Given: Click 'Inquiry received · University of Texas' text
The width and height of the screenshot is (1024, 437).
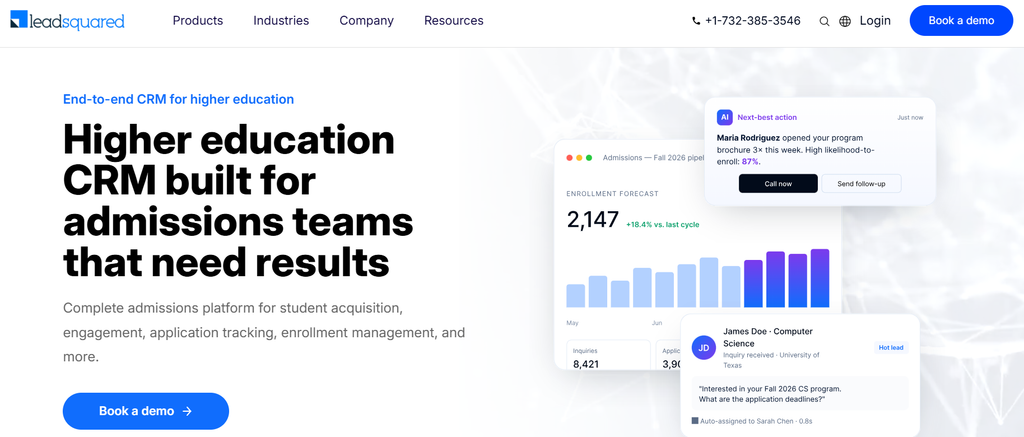Looking at the screenshot, I should [x=771, y=360].
